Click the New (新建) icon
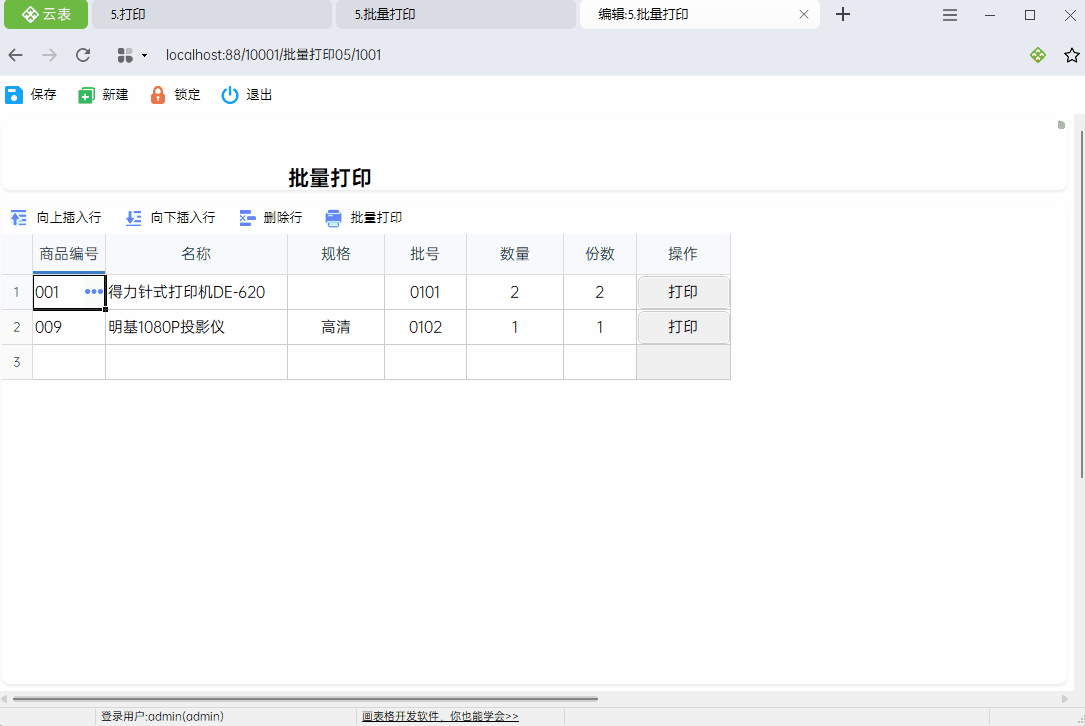 tap(86, 95)
